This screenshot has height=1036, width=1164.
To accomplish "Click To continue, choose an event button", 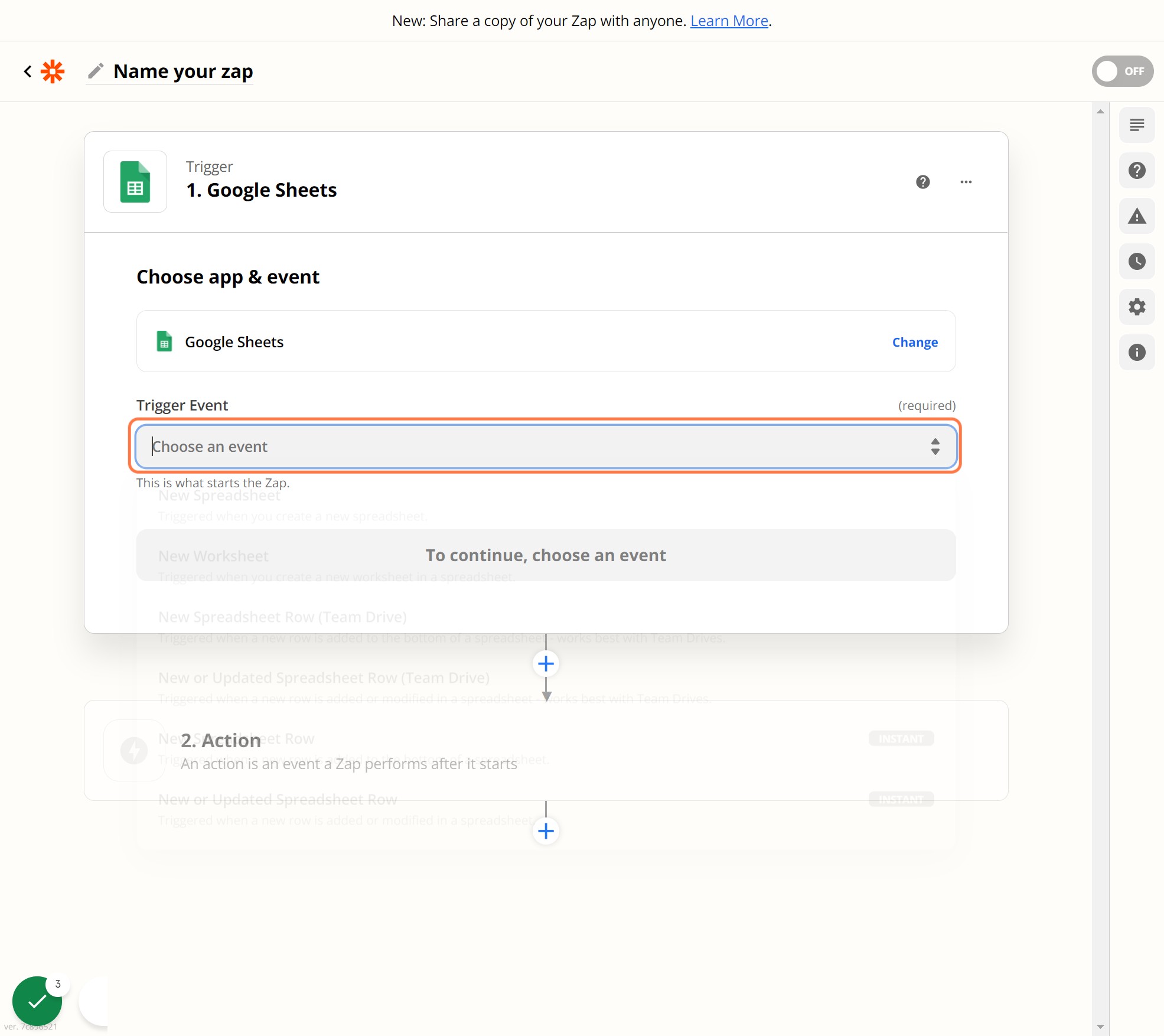I will 546,555.
